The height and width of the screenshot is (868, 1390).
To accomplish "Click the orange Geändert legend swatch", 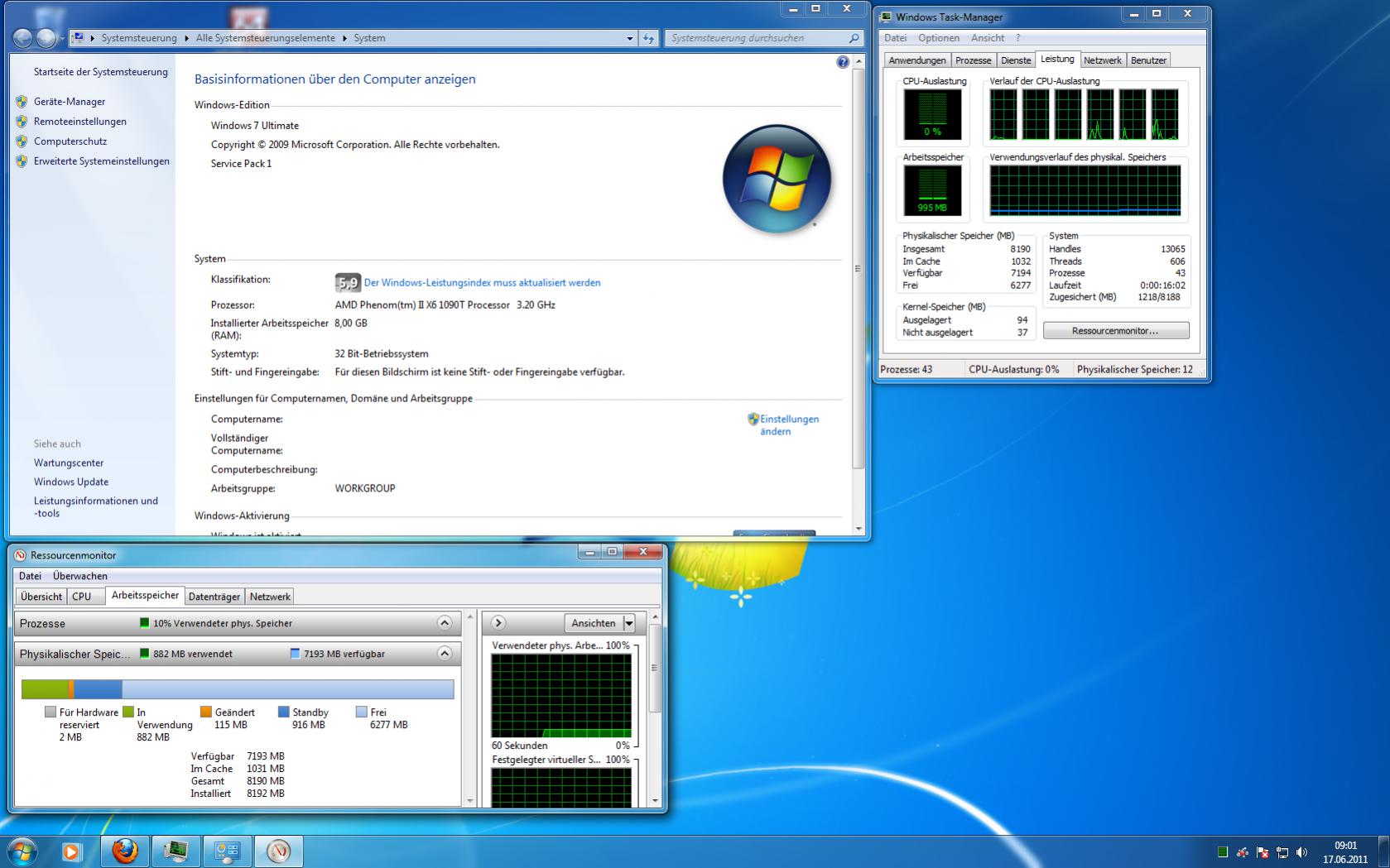I will [206, 712].
